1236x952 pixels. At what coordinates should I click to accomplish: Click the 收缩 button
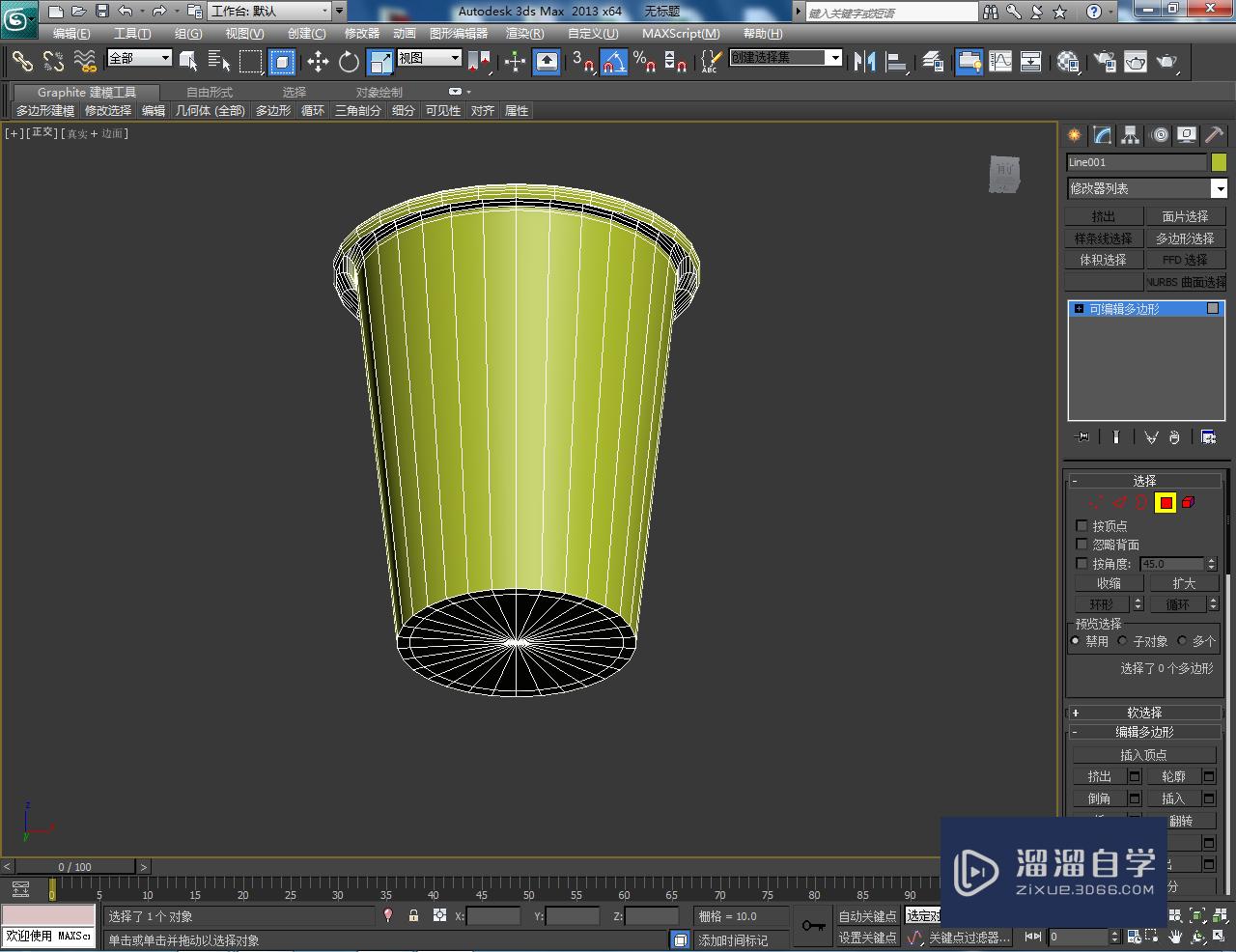tap(1109, 583)
